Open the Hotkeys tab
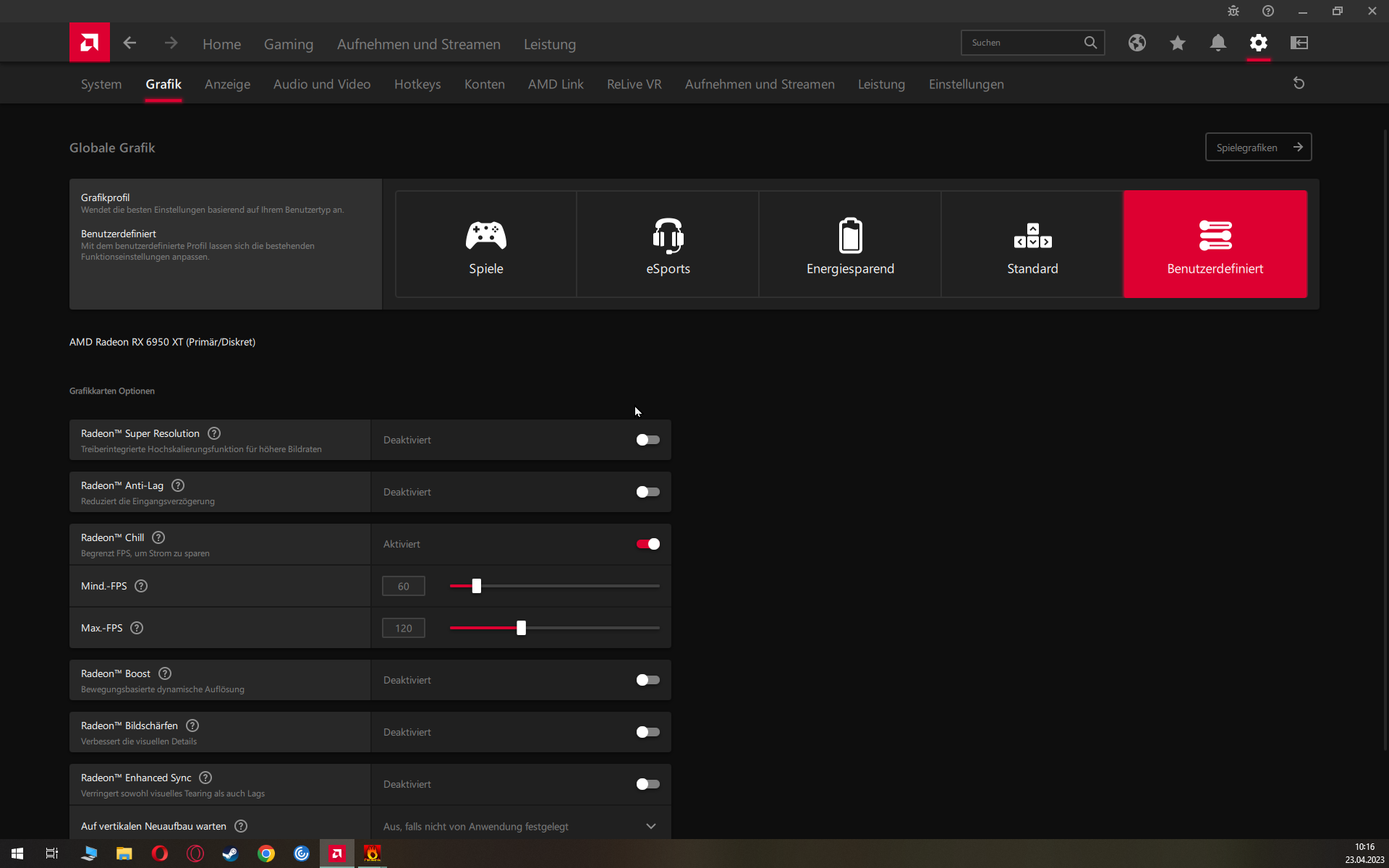The height and width of the screenshot is (868, 1389). coord(417,84)
